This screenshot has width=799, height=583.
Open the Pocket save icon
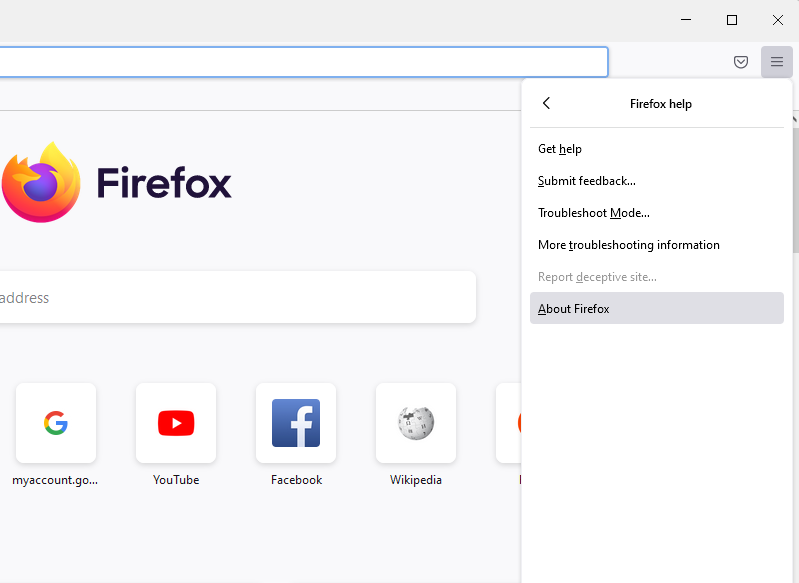[x=740, y=62]
